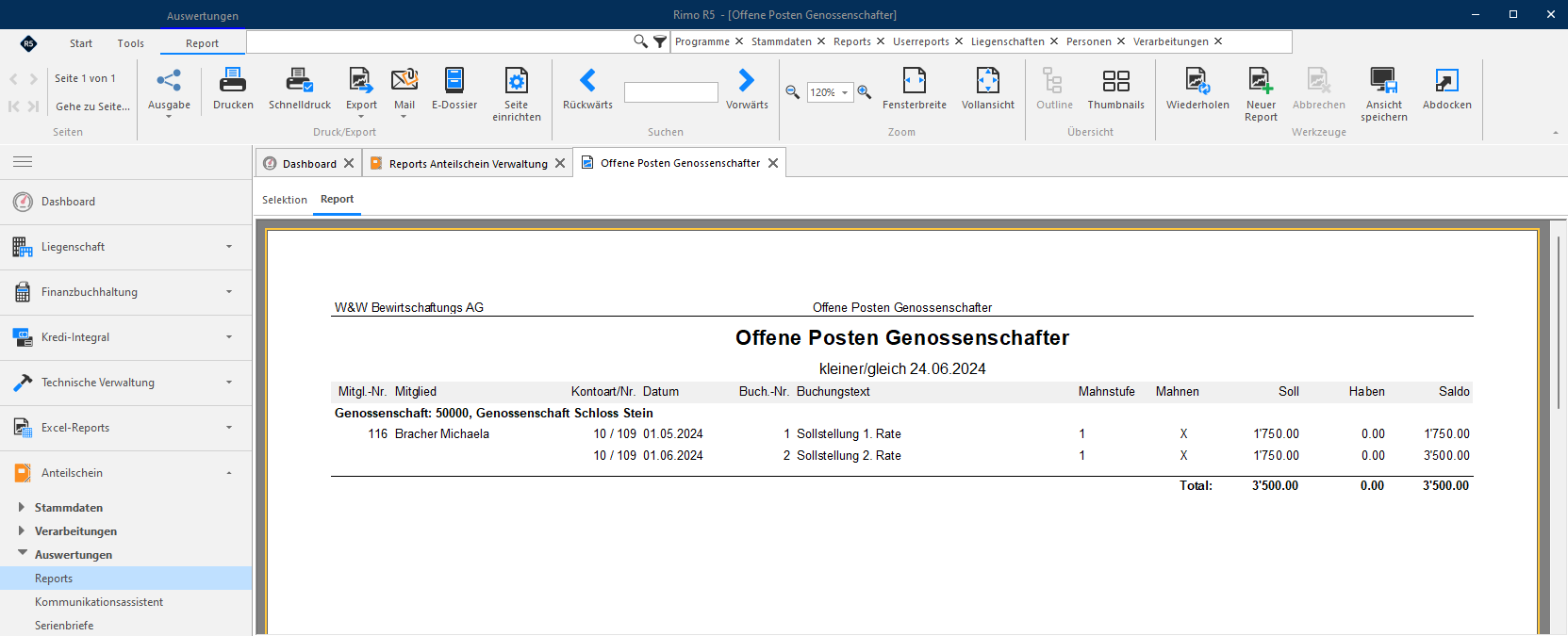Viewport: 1568px width, 636px height.
Task: Show Thumbnails overview
Action: pyautogui.click(x=1116, y=90)
